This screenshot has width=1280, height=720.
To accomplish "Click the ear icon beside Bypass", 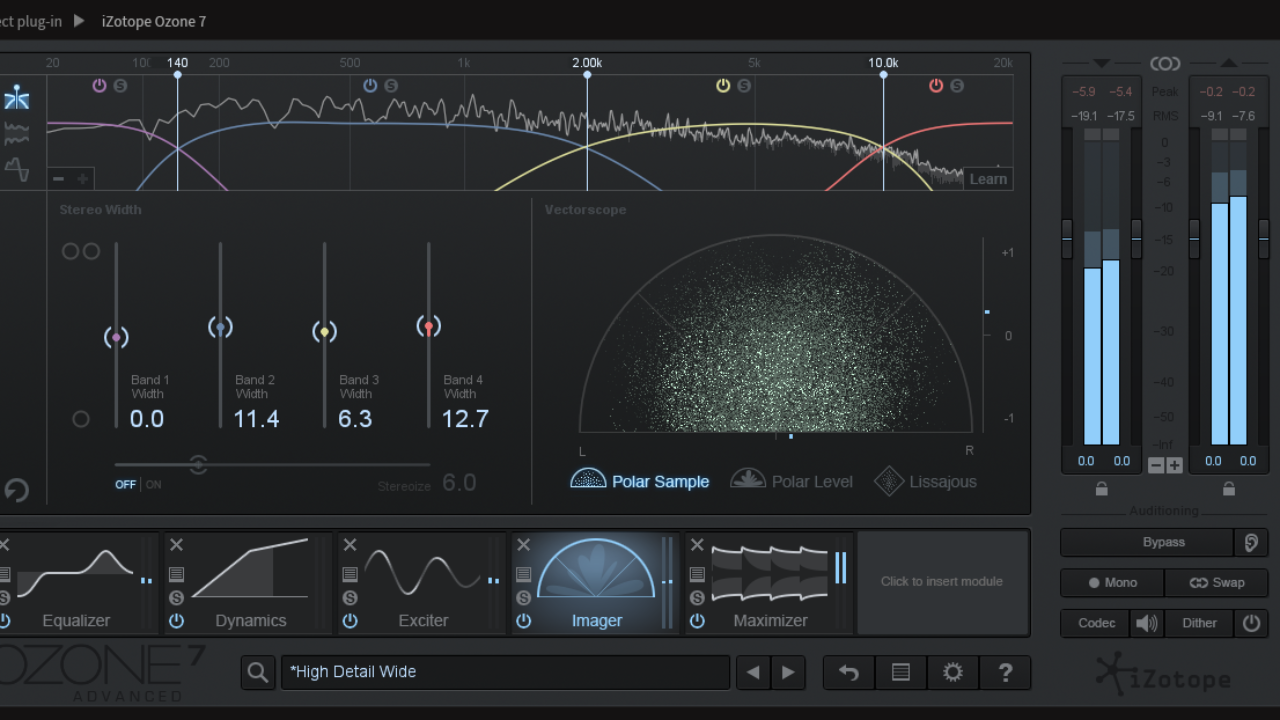I will click(1250, 542).
